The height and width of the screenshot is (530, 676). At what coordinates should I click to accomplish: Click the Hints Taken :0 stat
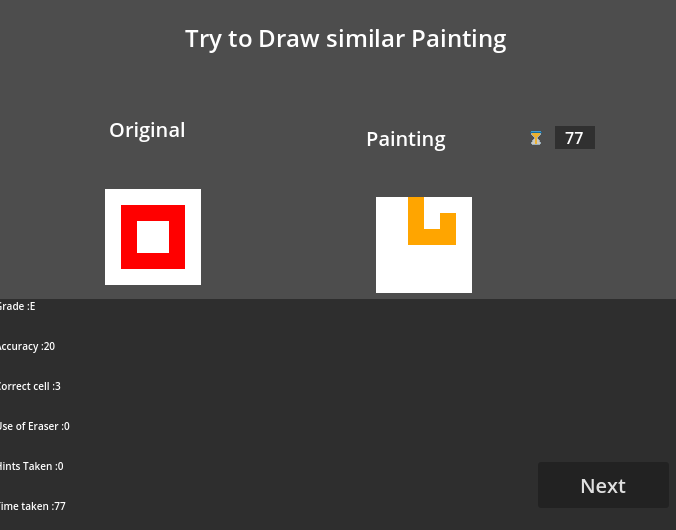pyautogui.click(x=31, y=466)
